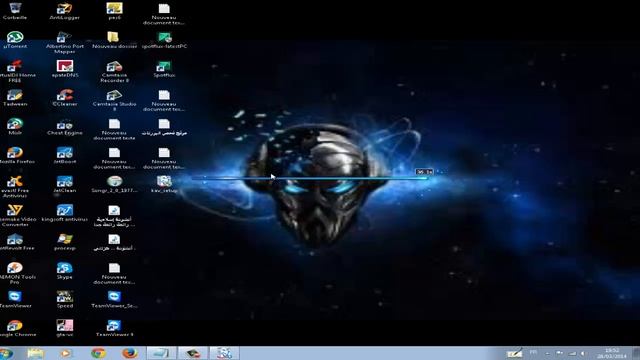This screenshot has width=640, height=360.
Task: Open Google Chrome desktop shortcut
Action: coord(16,328)
